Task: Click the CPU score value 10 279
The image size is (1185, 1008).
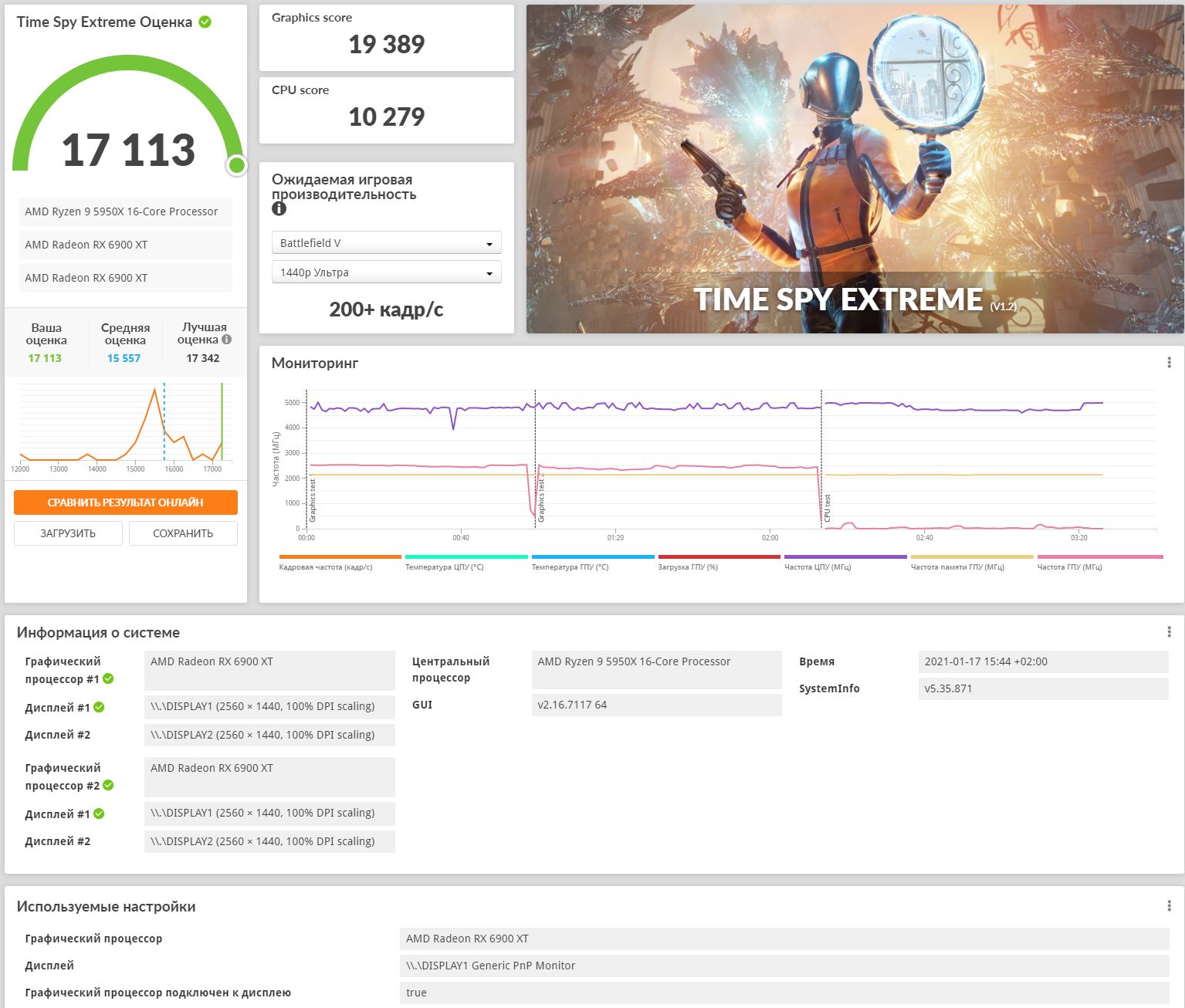Action: tap(387, 117)
